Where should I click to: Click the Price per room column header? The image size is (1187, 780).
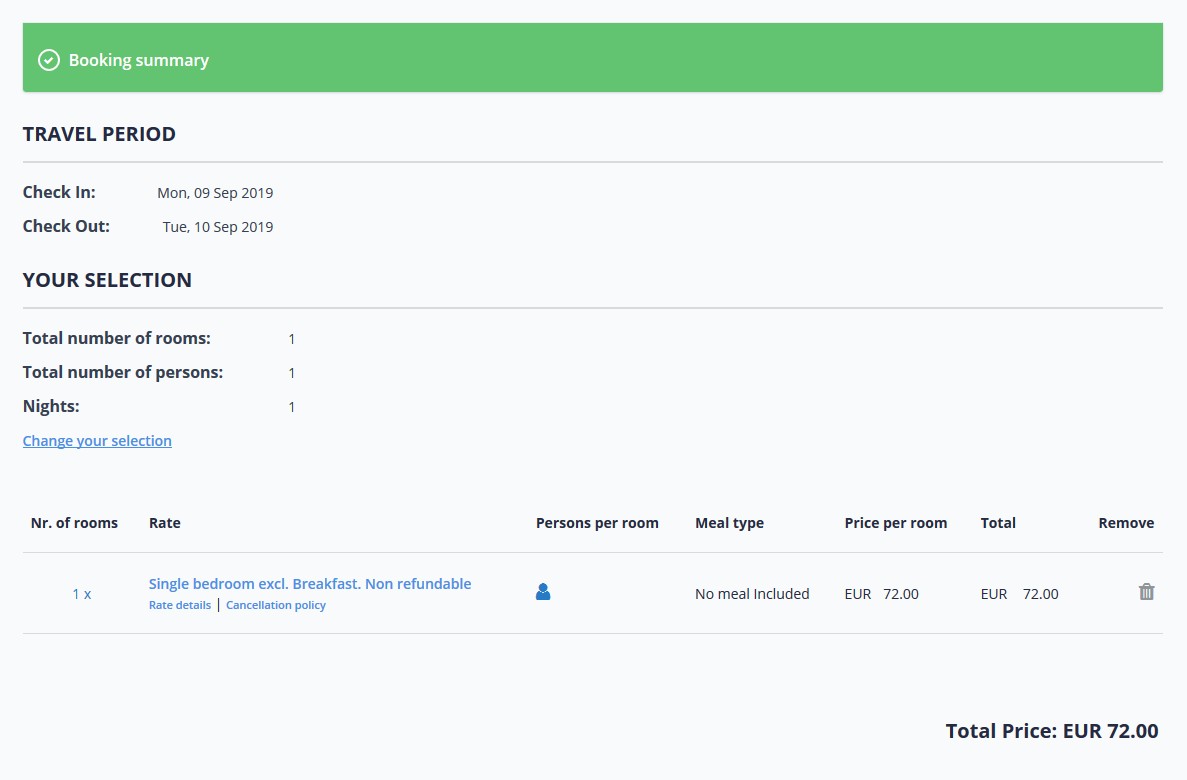[895, 522]
